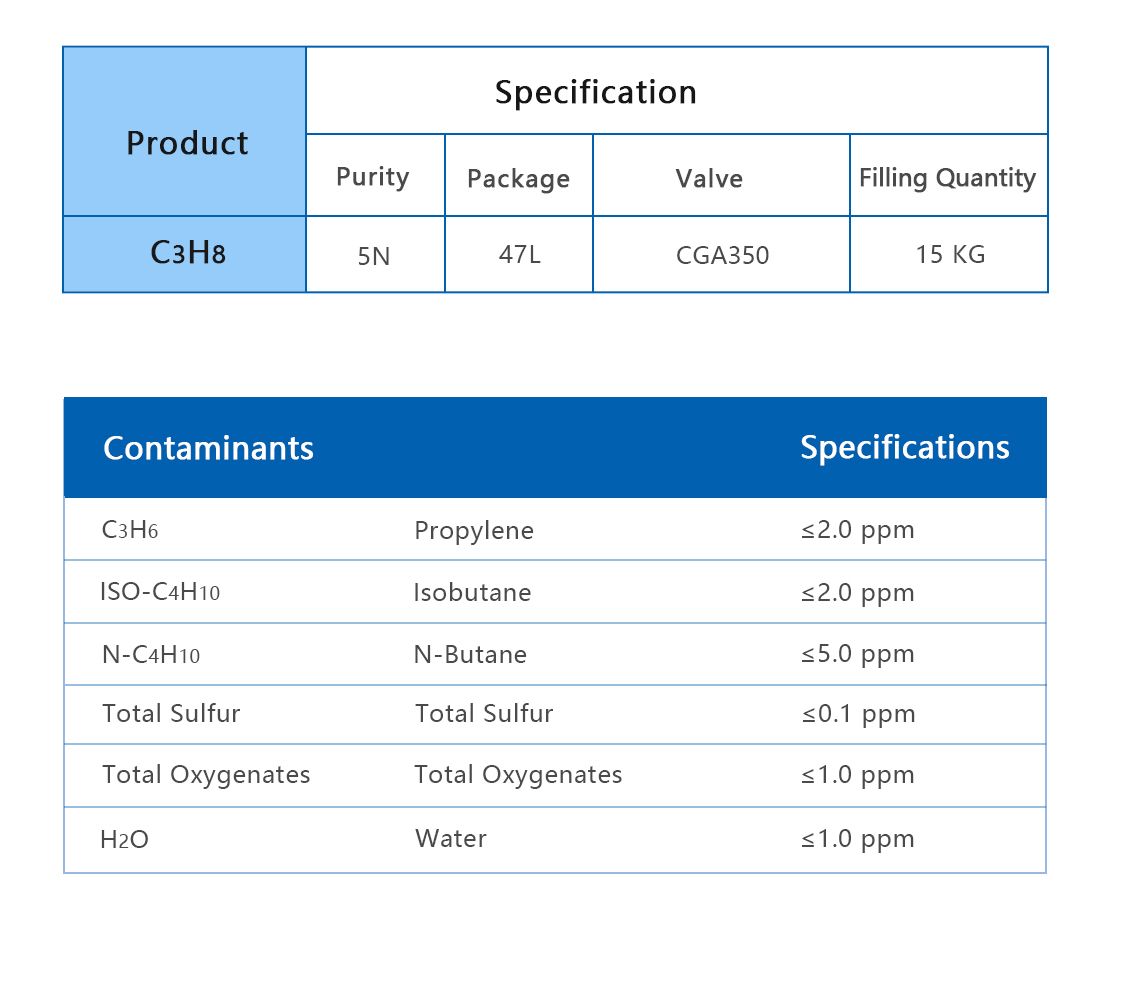Click the ≤0.1 ppm sulfur limit

click(857, 713)
